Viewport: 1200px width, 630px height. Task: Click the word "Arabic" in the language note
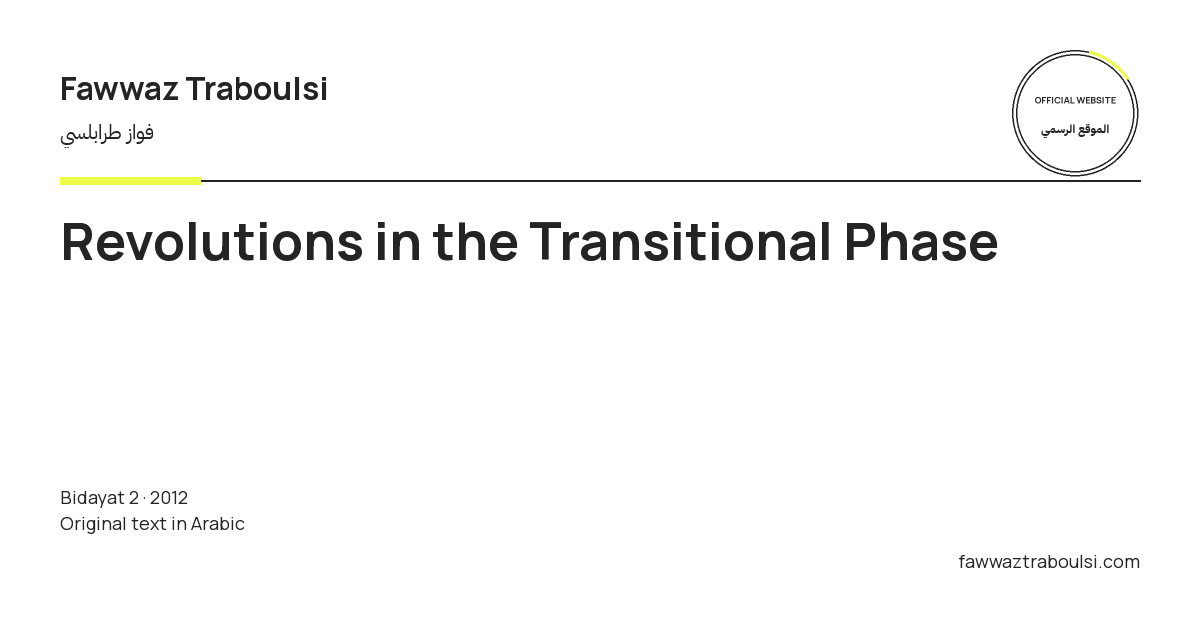(x=218, y=524)
